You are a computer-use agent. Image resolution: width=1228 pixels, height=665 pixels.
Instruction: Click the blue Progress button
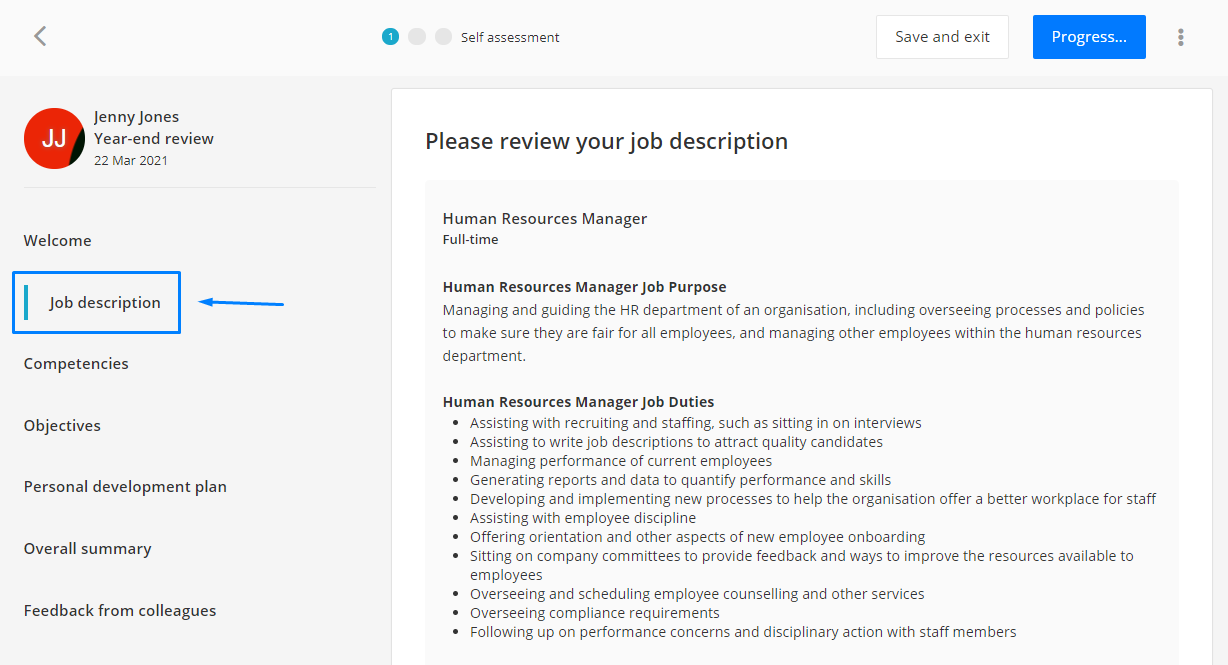(1089, 37)
